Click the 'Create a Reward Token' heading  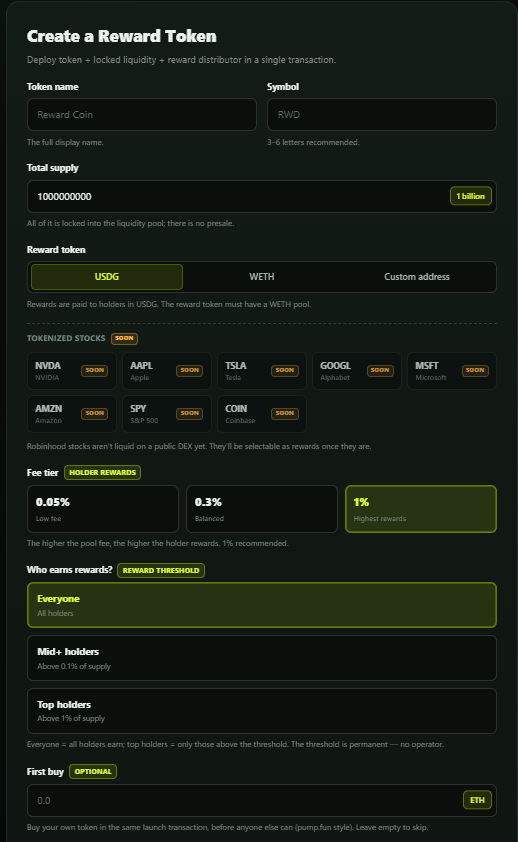click(122, 36)
